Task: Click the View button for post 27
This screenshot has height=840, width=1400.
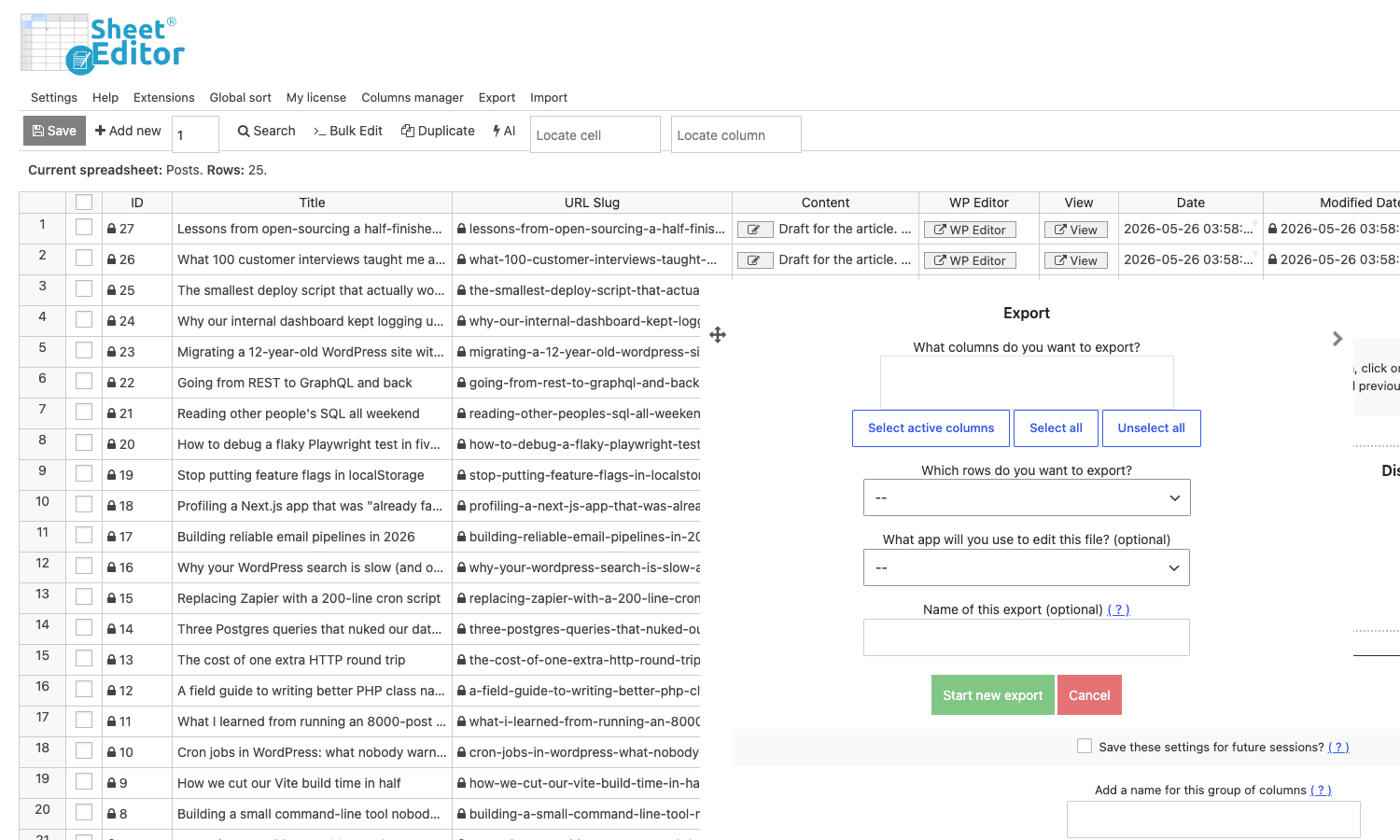Action: pyautogui.click(x=1075, y=230)
